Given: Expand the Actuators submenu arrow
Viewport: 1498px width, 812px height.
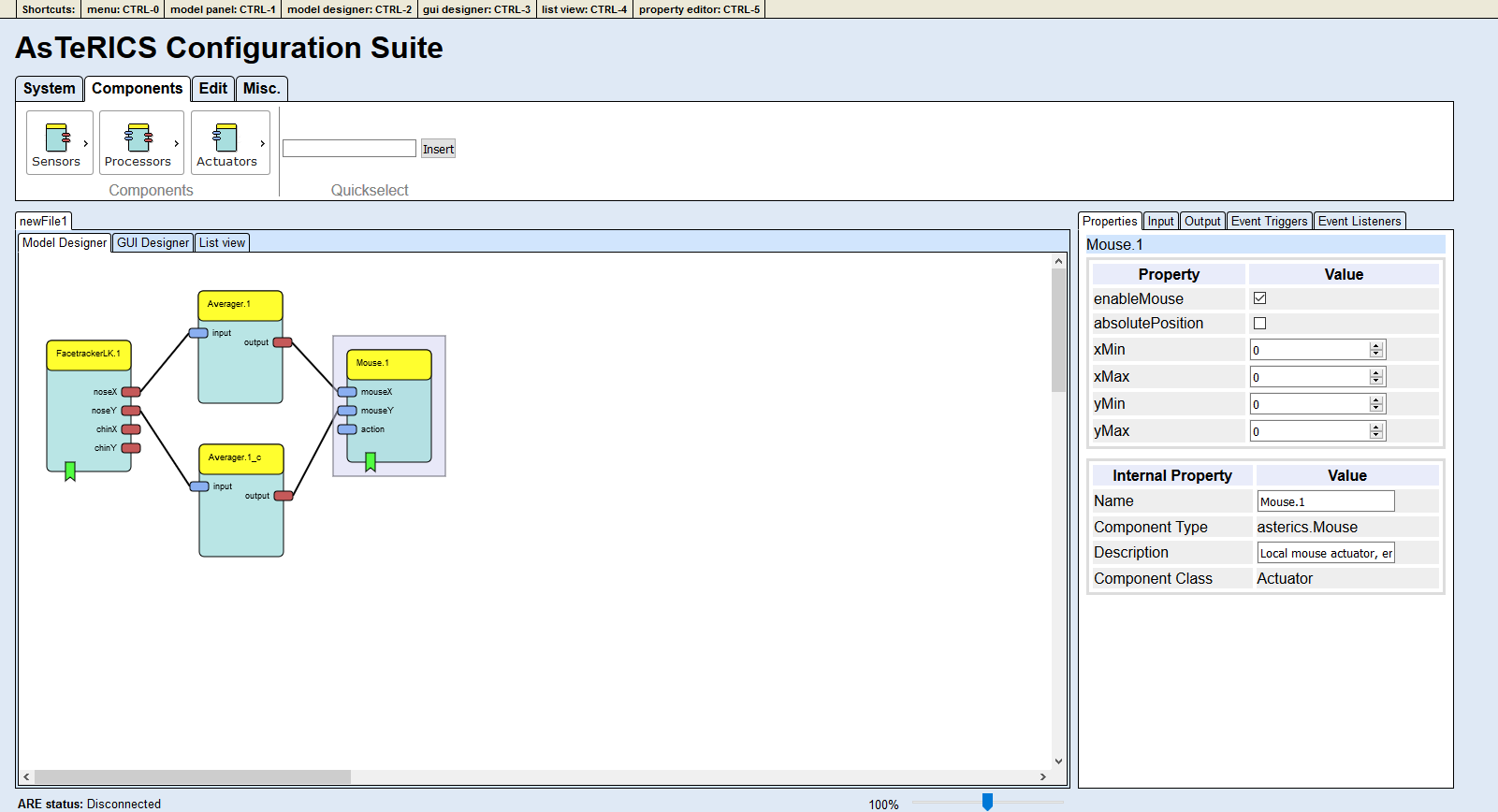Looking at the screenshot, I should point(263,143).
